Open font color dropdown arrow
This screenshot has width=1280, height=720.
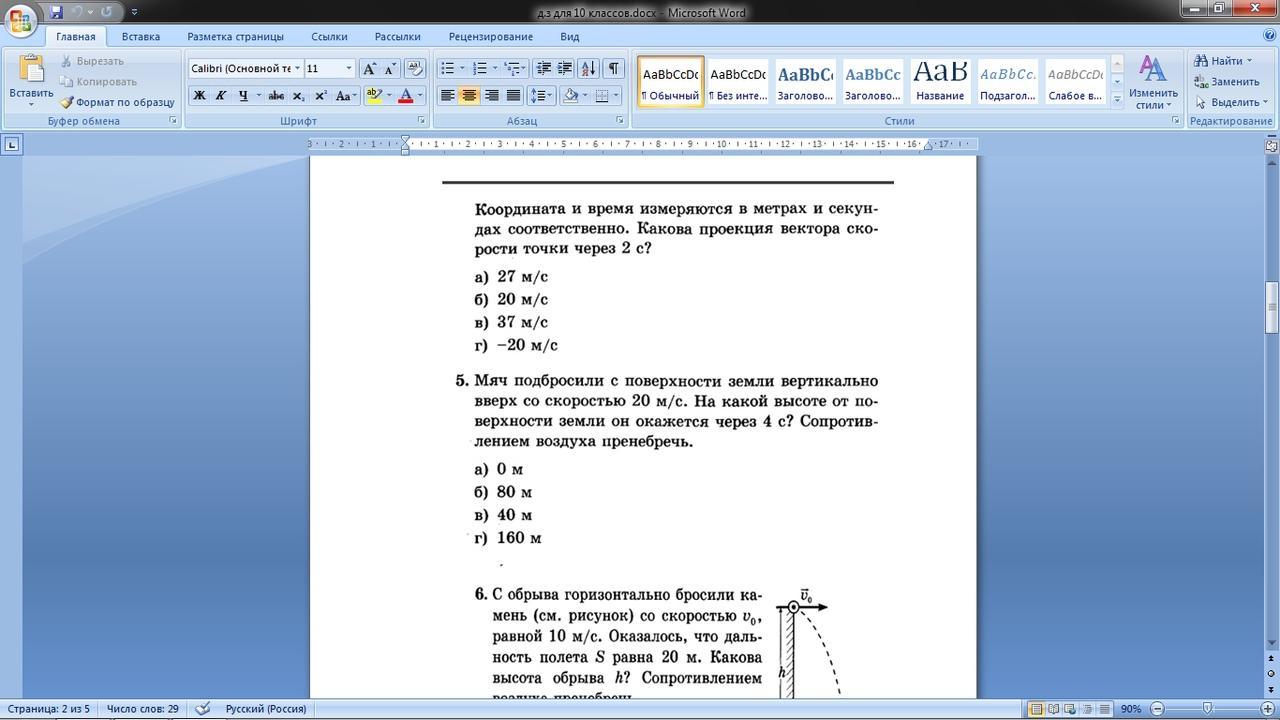[420, 96]
